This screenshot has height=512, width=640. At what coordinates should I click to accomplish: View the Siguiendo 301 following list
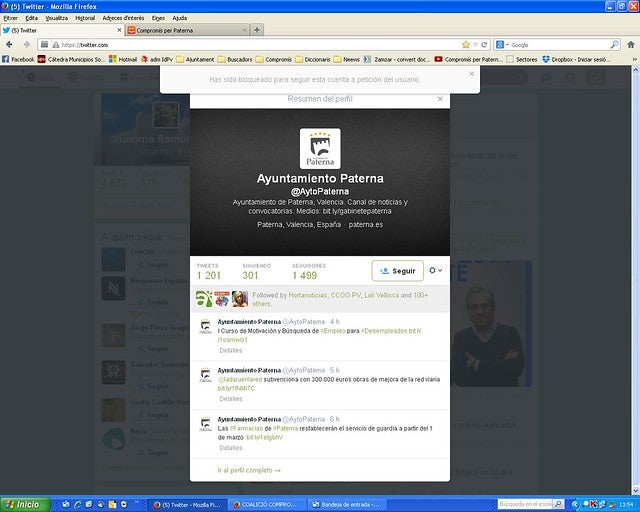pyautogui.click(x=250, y=271)
